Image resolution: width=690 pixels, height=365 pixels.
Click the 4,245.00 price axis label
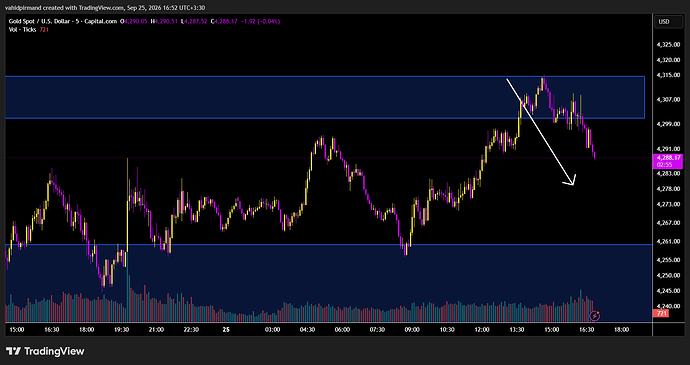tap(668, 291)
